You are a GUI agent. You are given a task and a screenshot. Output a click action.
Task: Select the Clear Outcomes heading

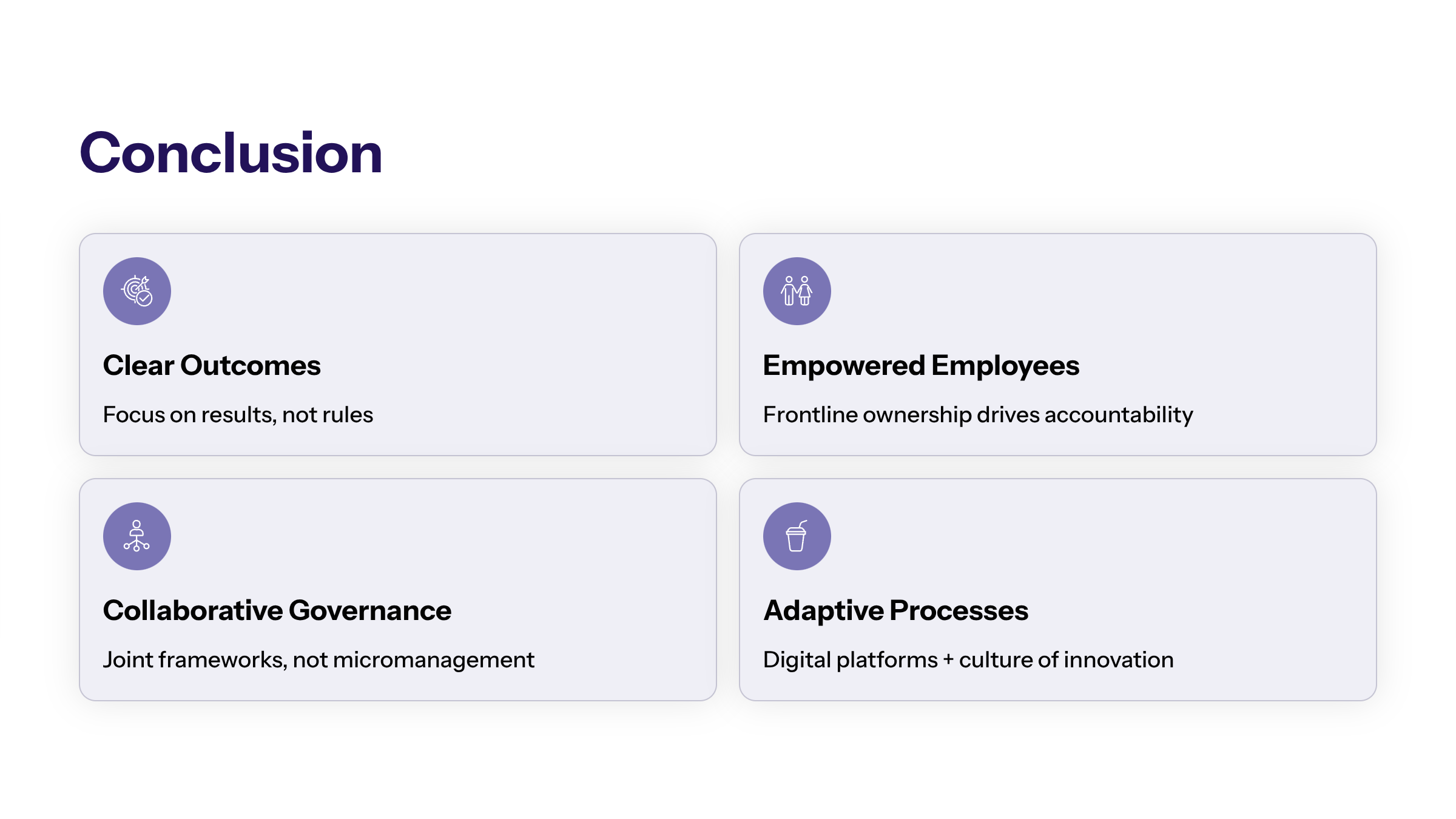(x=212, y=365)
